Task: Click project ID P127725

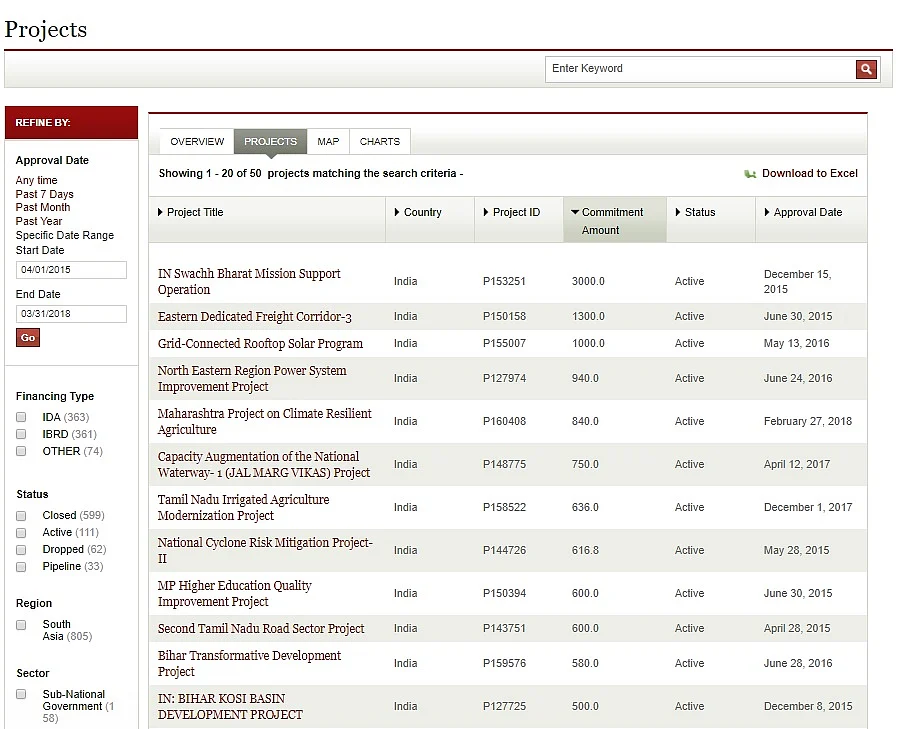Action: click(504, 706)
